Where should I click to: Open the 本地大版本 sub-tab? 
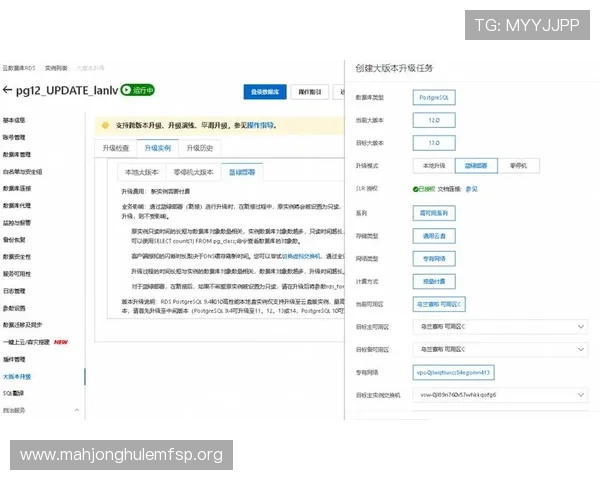point(142,172)
